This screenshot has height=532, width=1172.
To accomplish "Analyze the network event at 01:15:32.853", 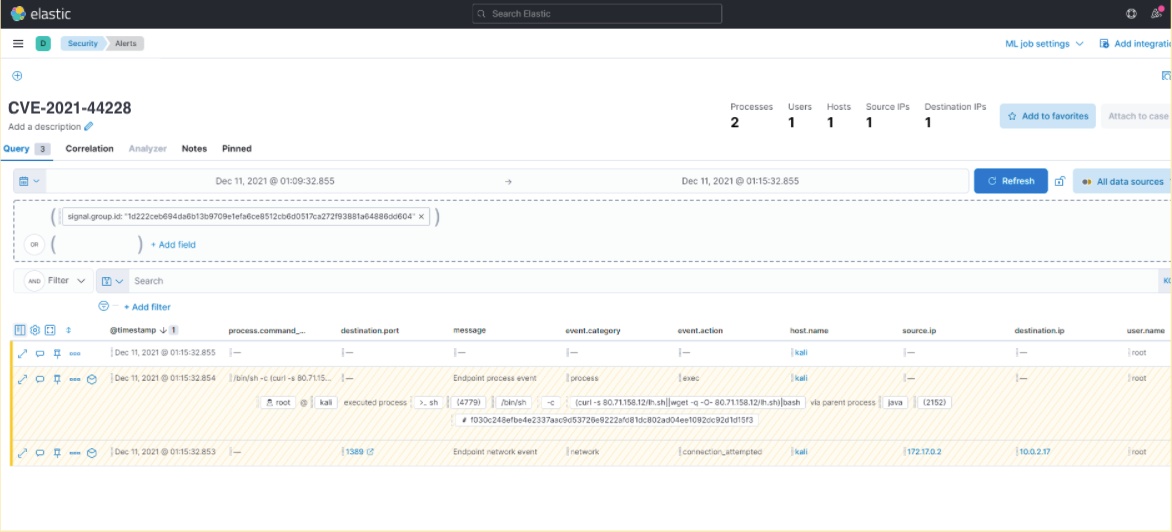I will point(91,452).
